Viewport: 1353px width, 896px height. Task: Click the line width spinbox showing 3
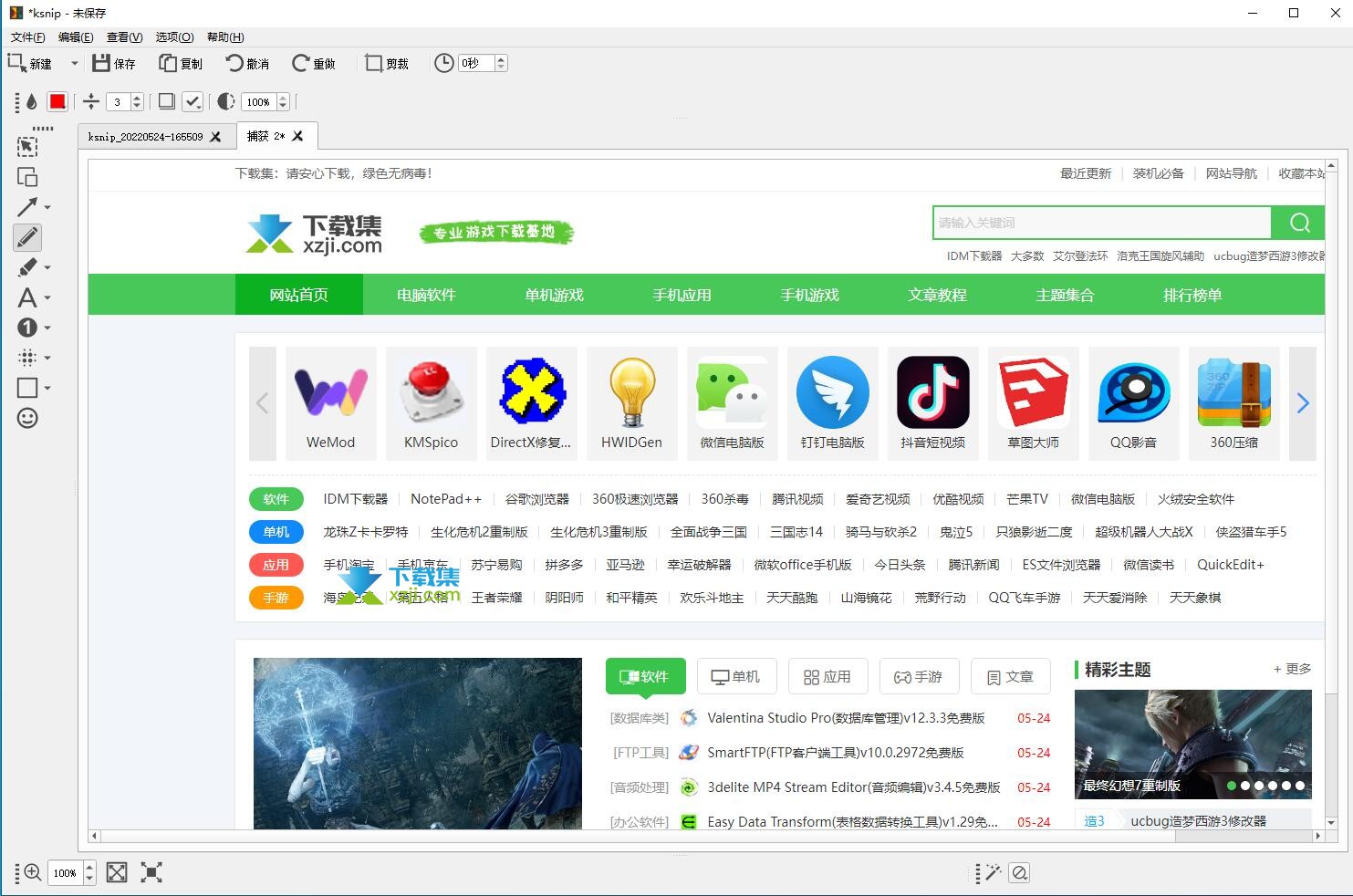coord(125,101)
